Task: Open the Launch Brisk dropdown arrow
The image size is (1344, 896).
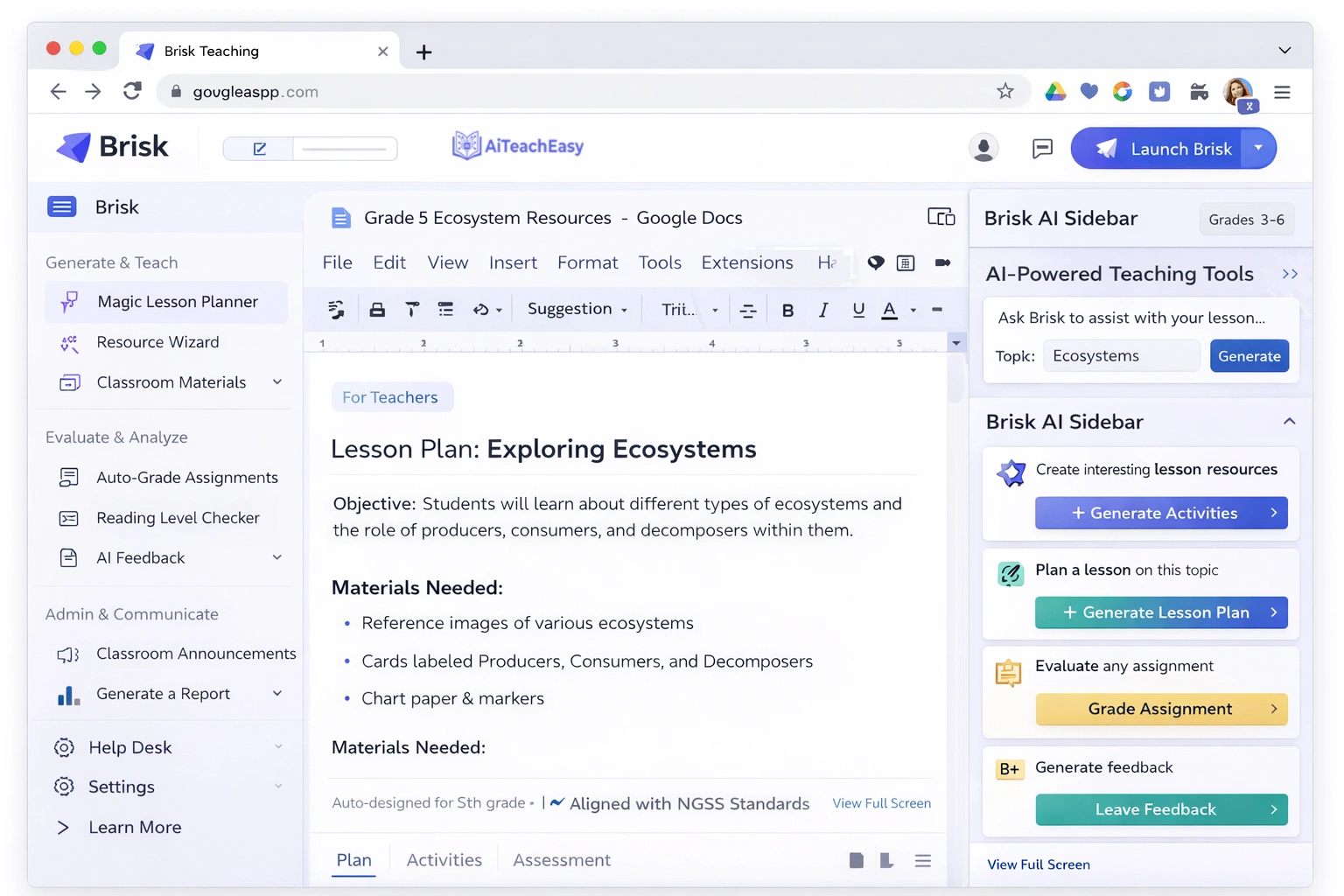Action: (1257, 148)
